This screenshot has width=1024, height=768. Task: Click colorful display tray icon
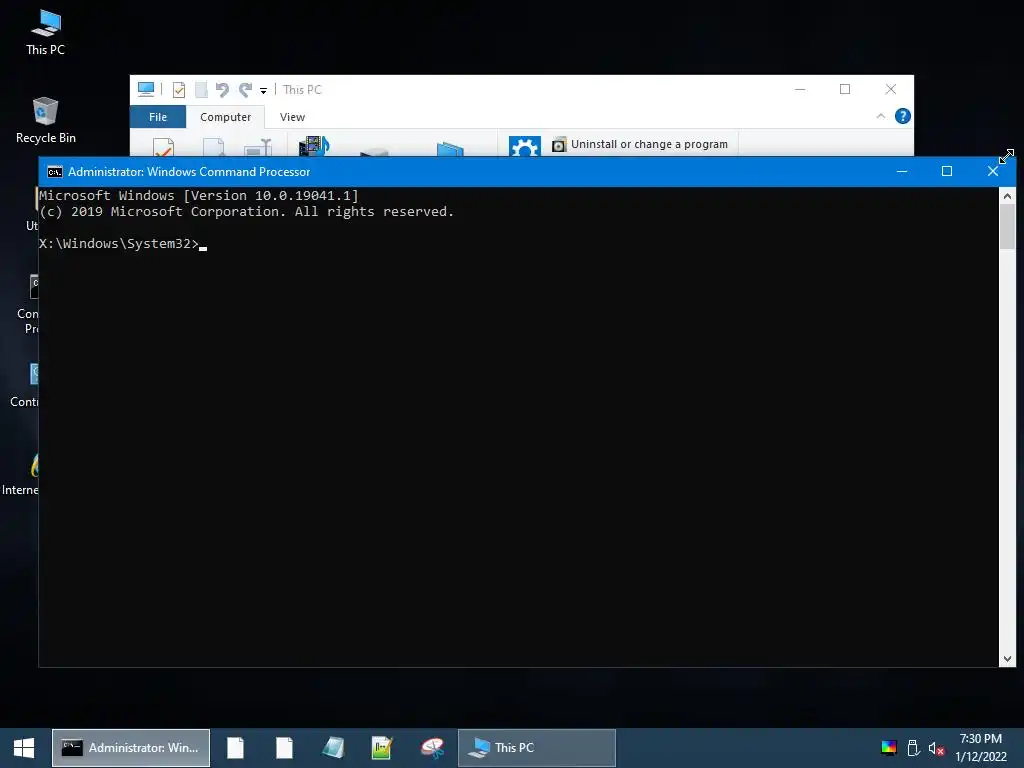[x=889, y=748]
